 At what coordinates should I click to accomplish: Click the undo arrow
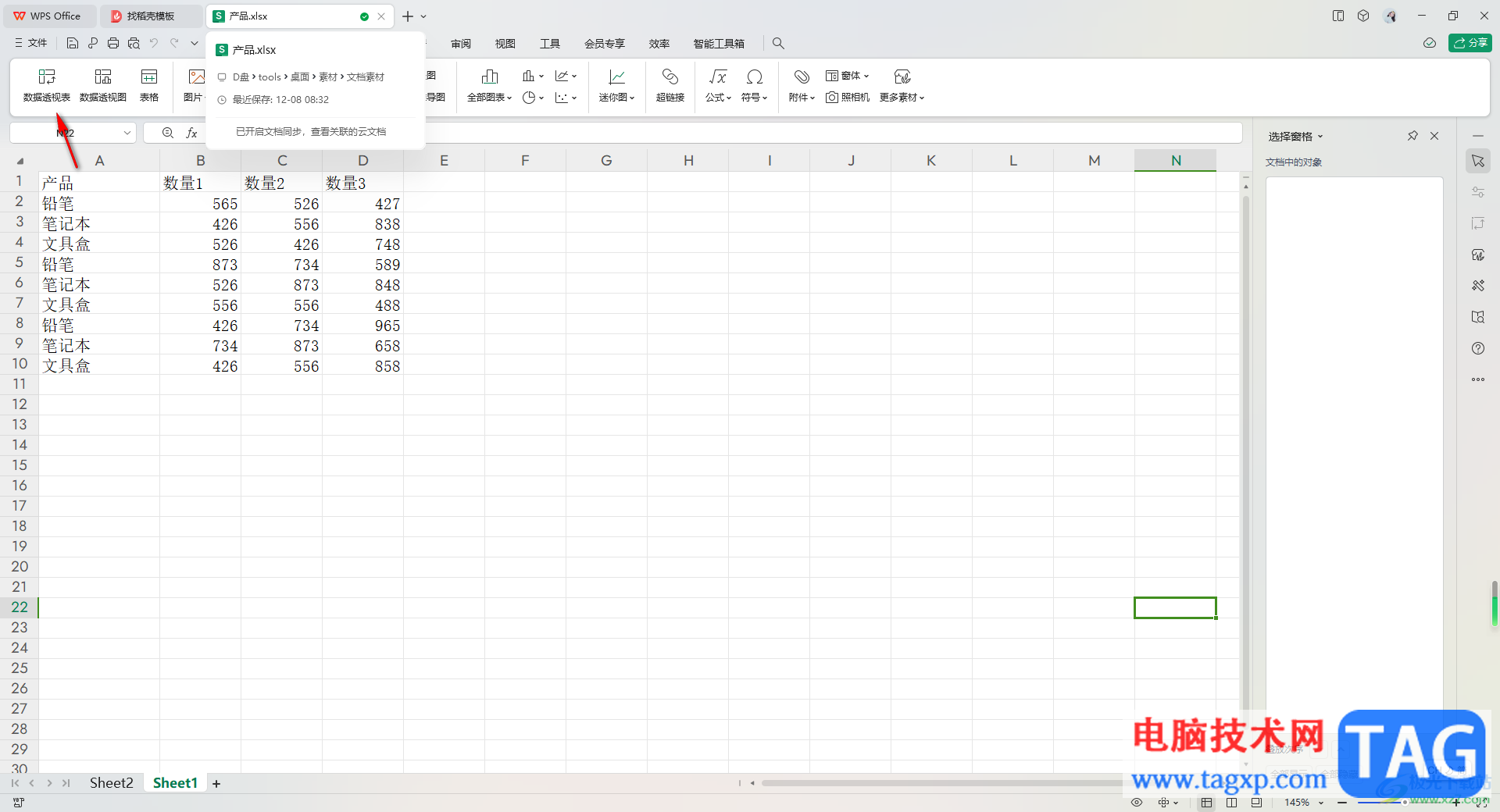(154, 43)
